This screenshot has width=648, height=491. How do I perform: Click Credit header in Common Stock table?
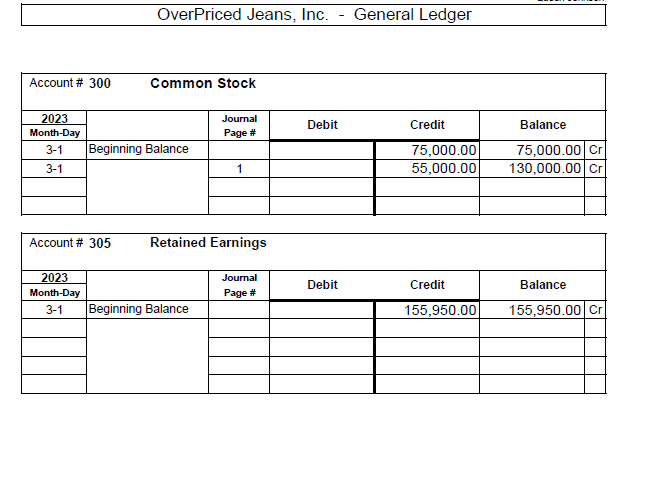point(427,125)
